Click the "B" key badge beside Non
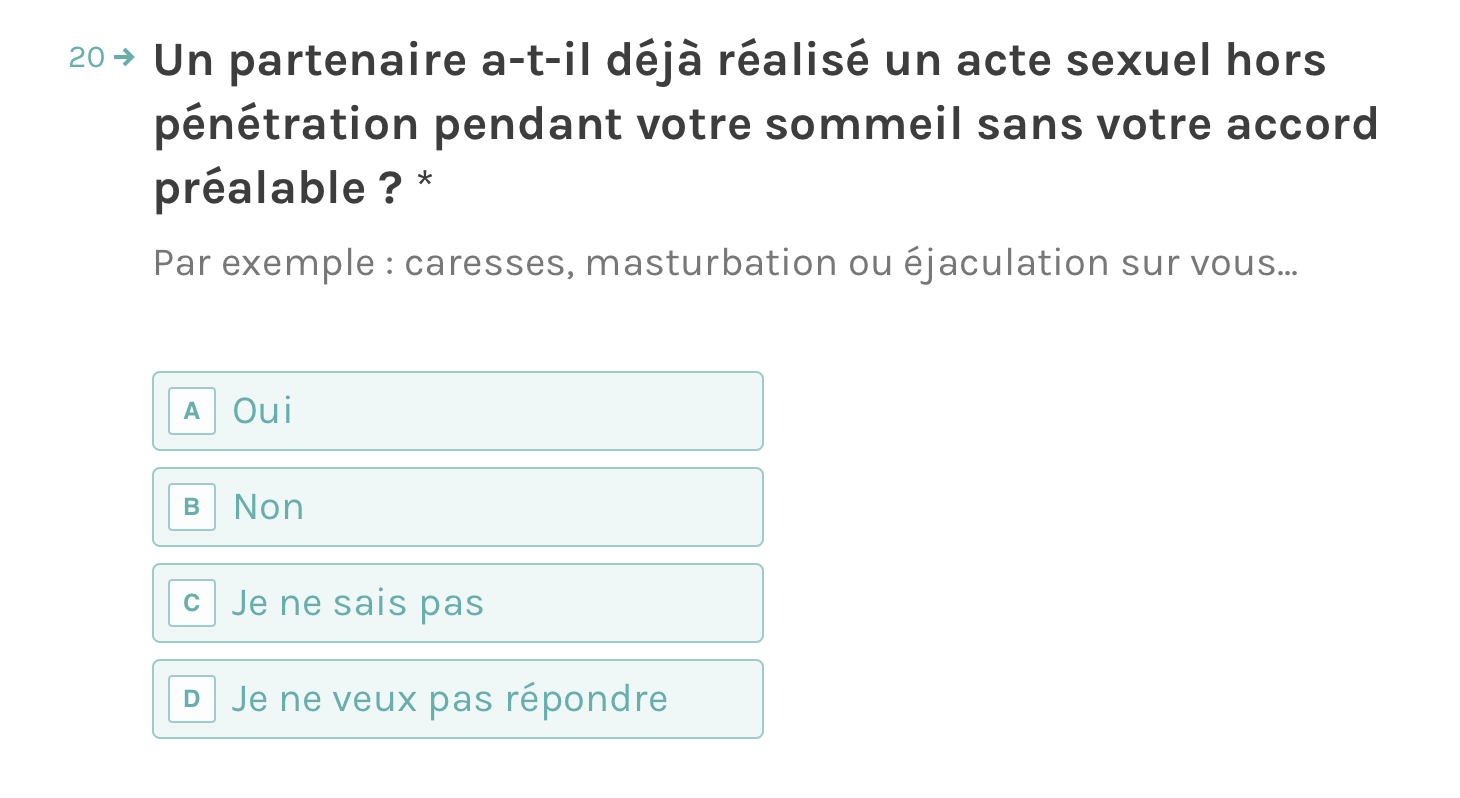This screenshot has height=798, width=1460. point(192,507)
